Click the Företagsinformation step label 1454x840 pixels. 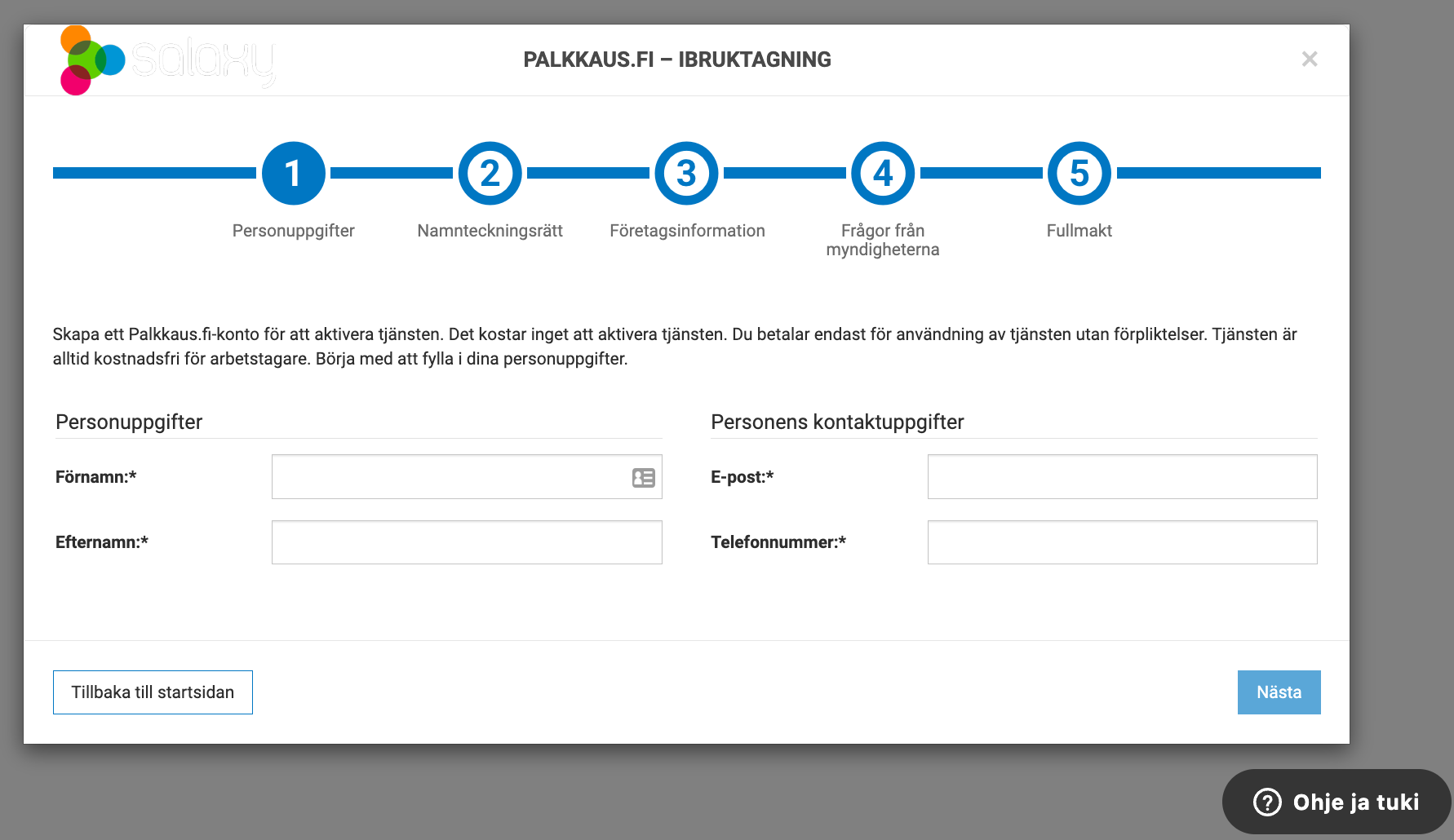687,231
